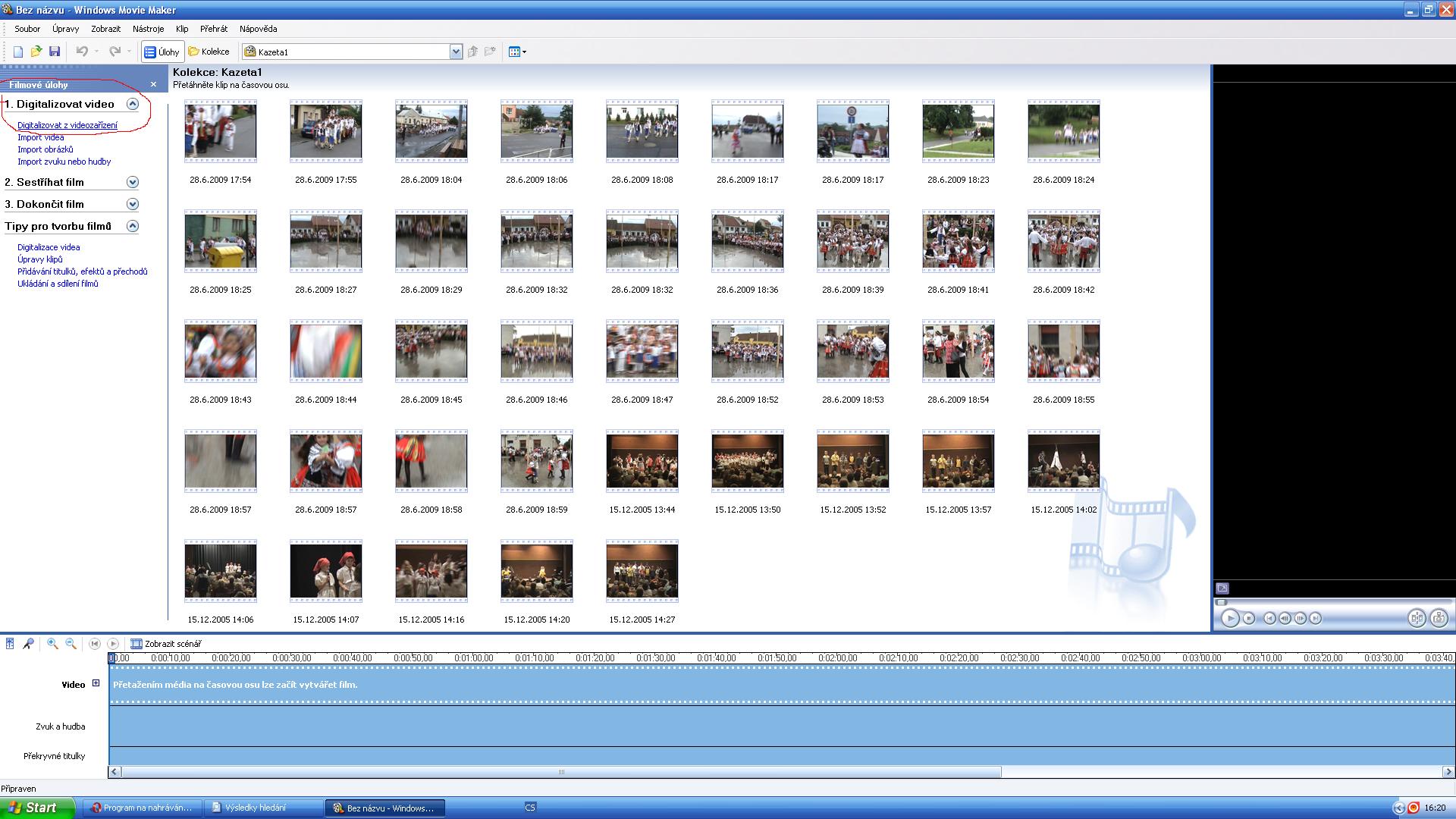Click the Narrate timeline microphone icon
Screen dimensions: 1456x819
(x=28, y=644)
